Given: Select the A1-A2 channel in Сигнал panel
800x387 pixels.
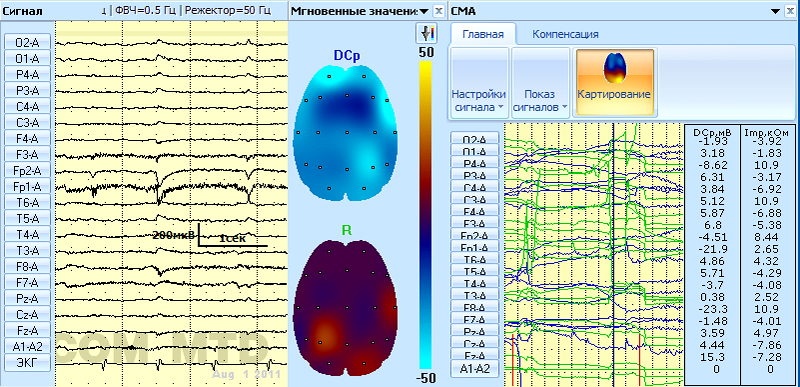Looking at the screenshot, I should (28, 346).
